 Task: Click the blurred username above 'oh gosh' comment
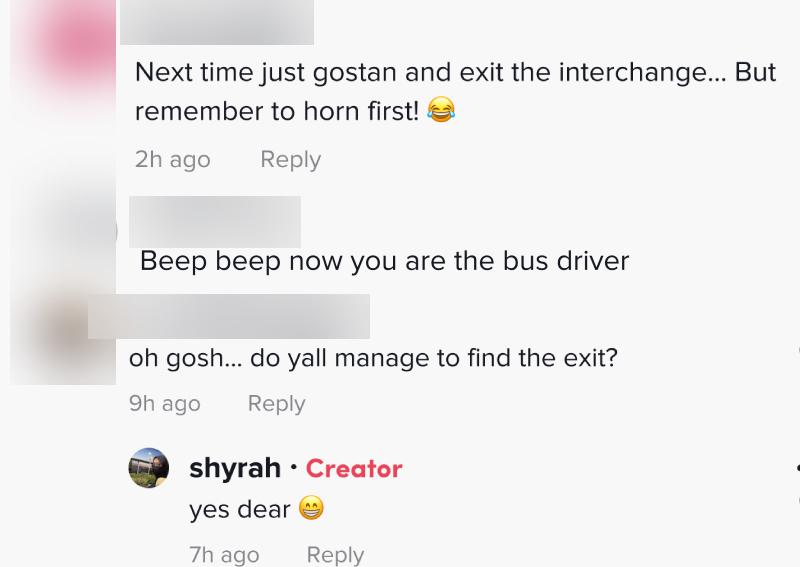pyautogui.click(x=230, y=316)
